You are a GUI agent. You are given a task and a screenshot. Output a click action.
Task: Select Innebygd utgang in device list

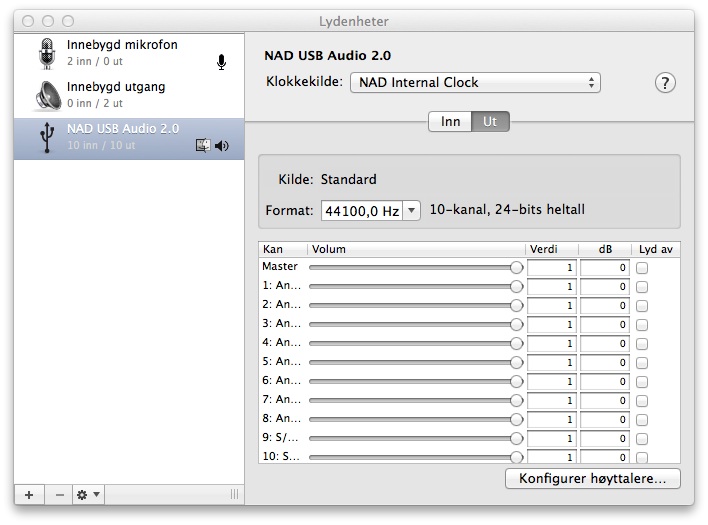point(115,96)
